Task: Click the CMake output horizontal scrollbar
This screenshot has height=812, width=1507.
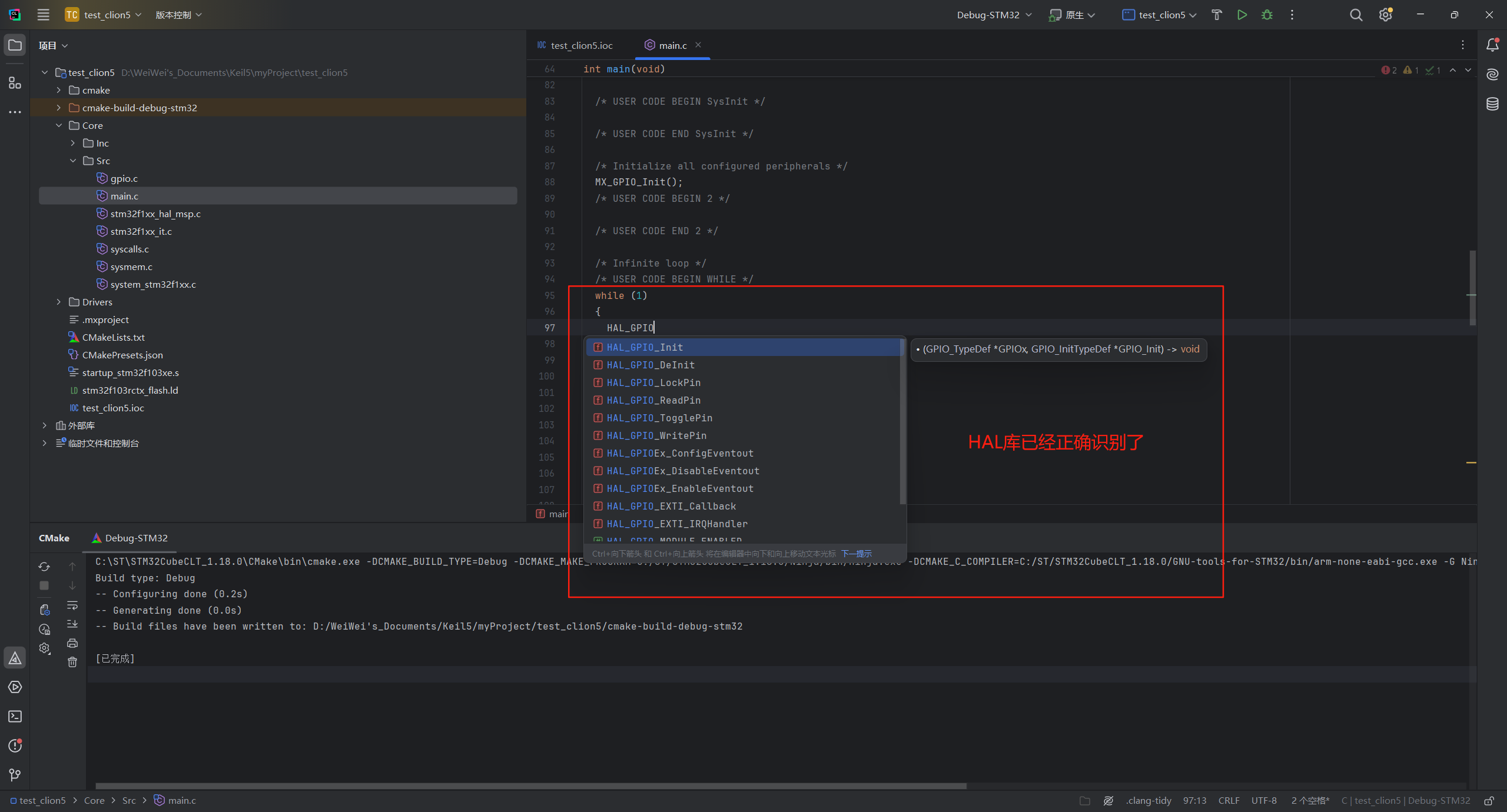Action: tap(530, 786)
